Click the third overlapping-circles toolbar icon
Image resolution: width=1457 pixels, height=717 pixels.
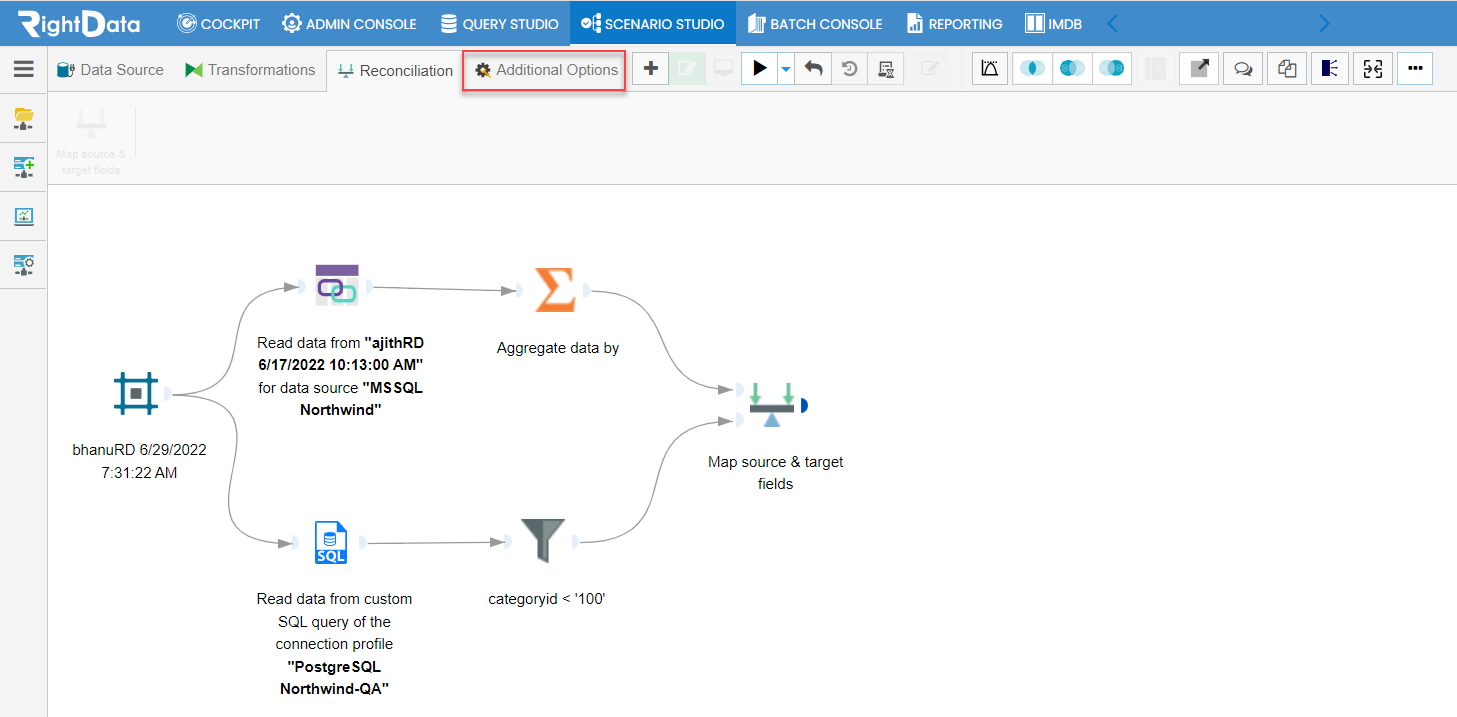pos(1112,68)
